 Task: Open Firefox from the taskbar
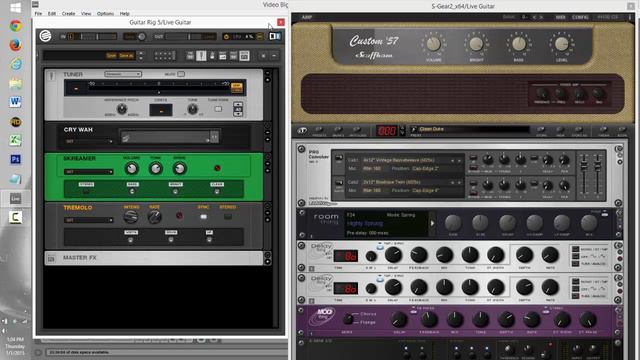(16, 45)
